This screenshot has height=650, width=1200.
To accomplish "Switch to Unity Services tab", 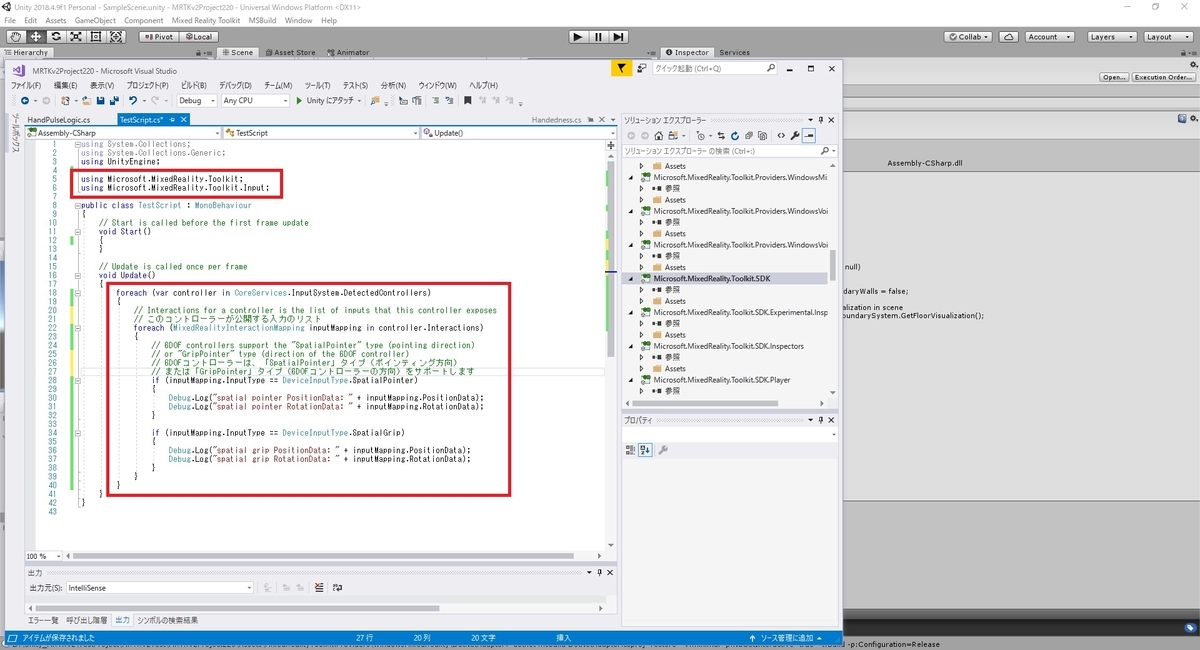I will 734,52.
